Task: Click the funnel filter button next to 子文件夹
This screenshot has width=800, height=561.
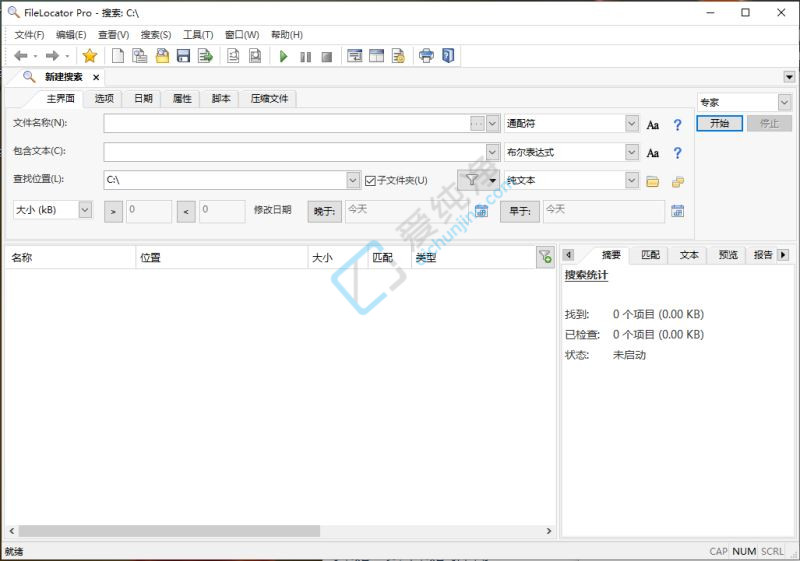Action: click(x=478, y=180)
